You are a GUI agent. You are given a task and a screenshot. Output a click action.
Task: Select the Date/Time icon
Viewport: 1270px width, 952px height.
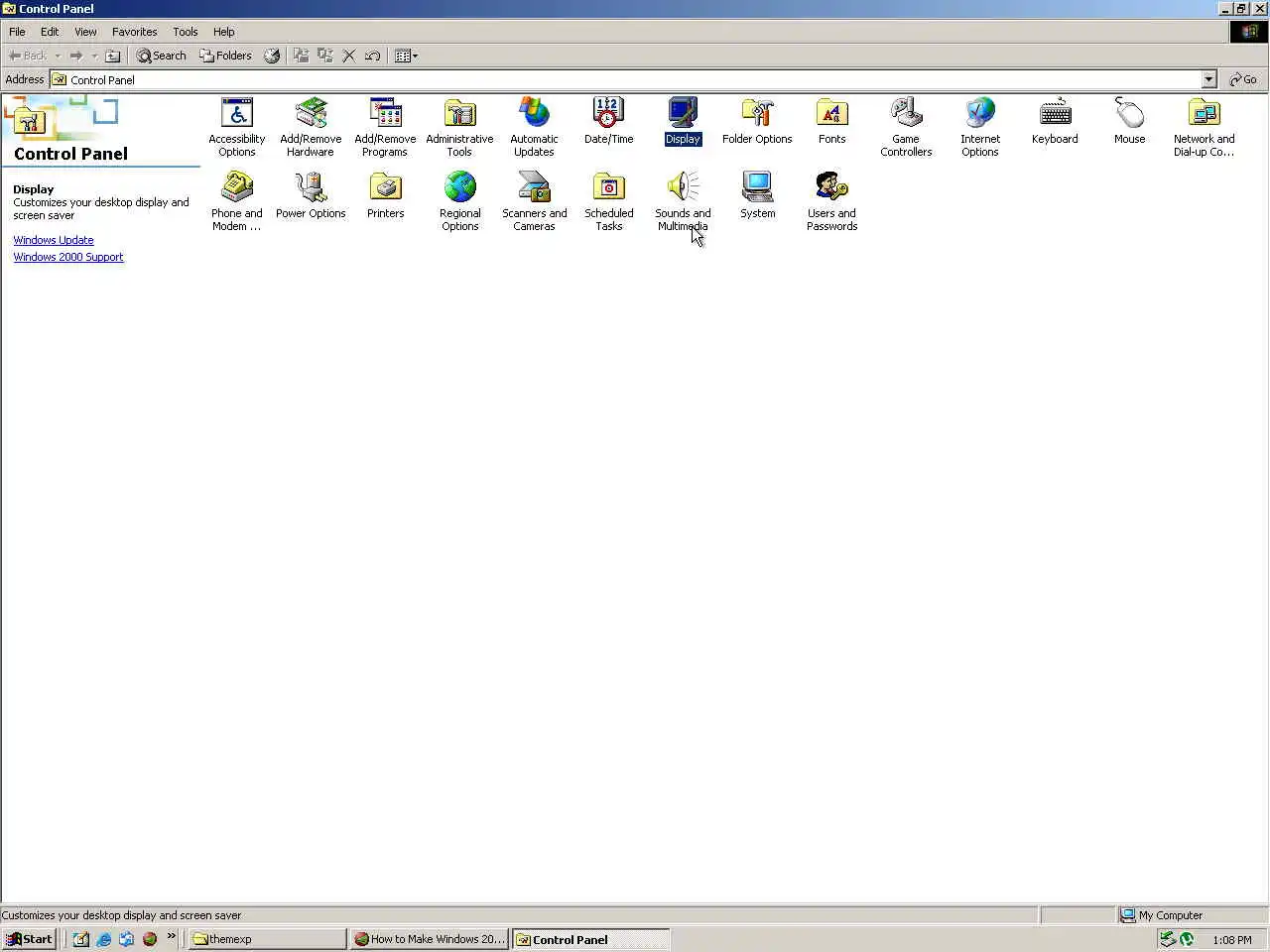(608, 121)
